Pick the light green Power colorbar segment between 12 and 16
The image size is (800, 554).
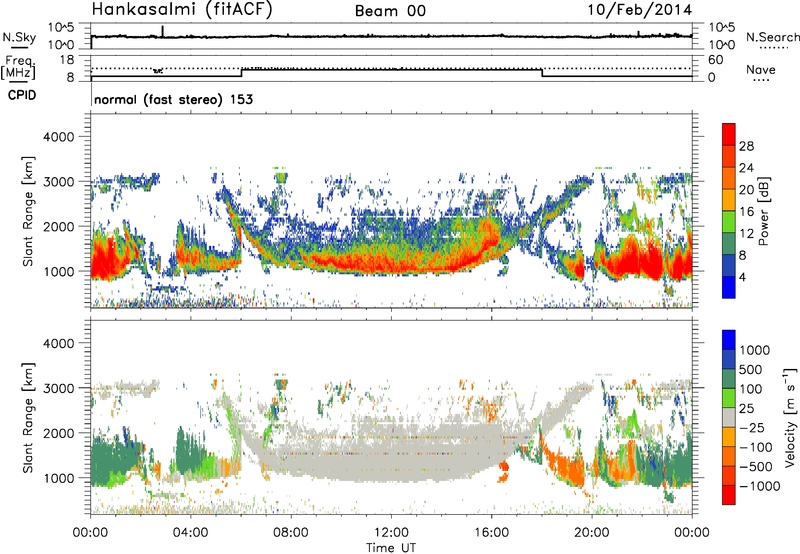(729, 222)
